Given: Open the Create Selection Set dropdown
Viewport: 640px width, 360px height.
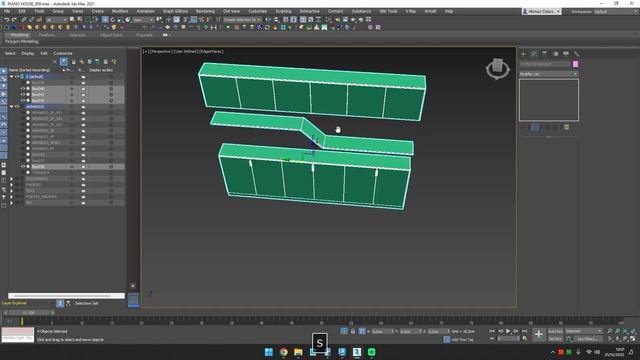Looking at the screenshot, I should 242,20.
